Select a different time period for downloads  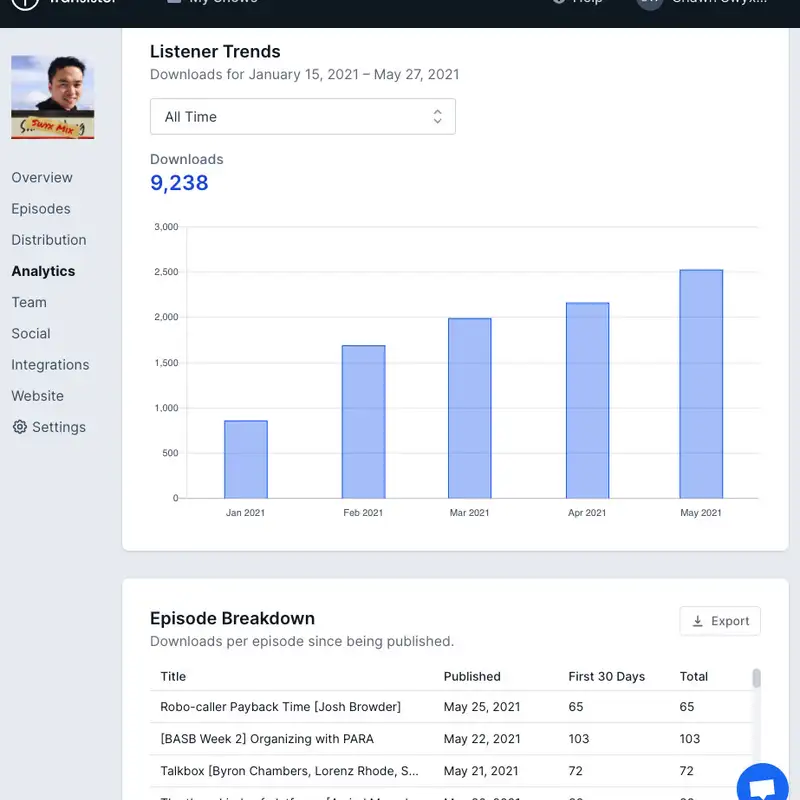click(302, 116)
